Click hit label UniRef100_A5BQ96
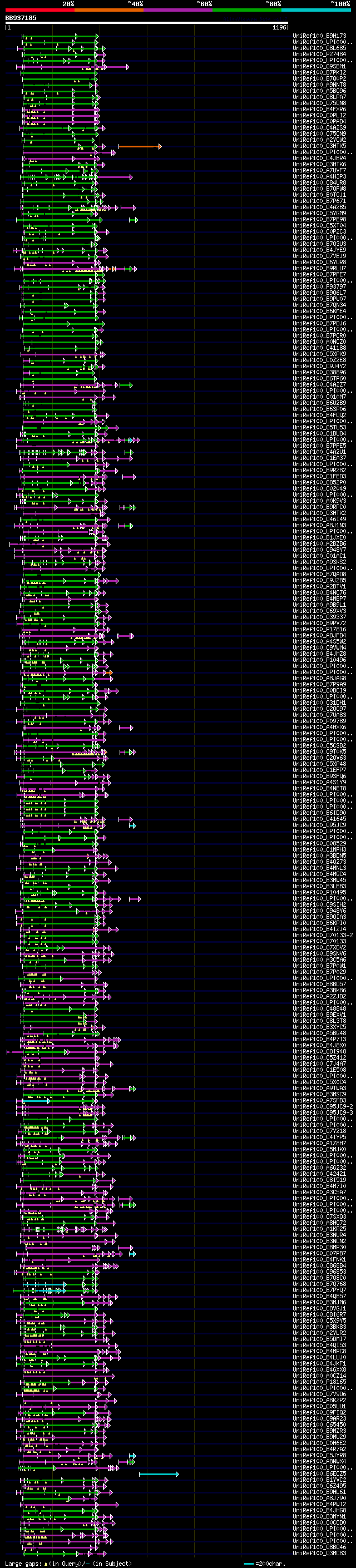Image resolution: width=356 pixels, height=1568 pixels. point(319,91)
